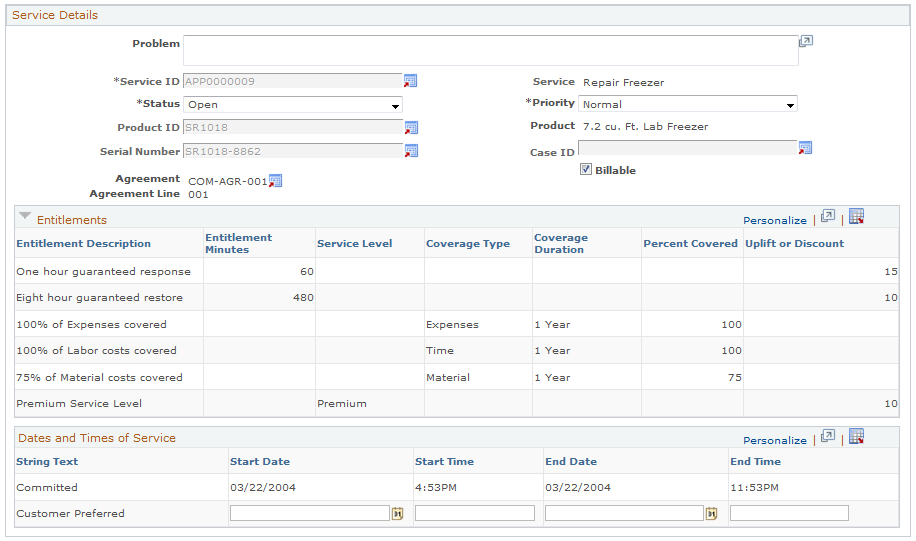Image resolution: width=916 pixels, height=541 pixels.
Task: Click the COM-AGR-001 agreement value
Action: (228, 181)
